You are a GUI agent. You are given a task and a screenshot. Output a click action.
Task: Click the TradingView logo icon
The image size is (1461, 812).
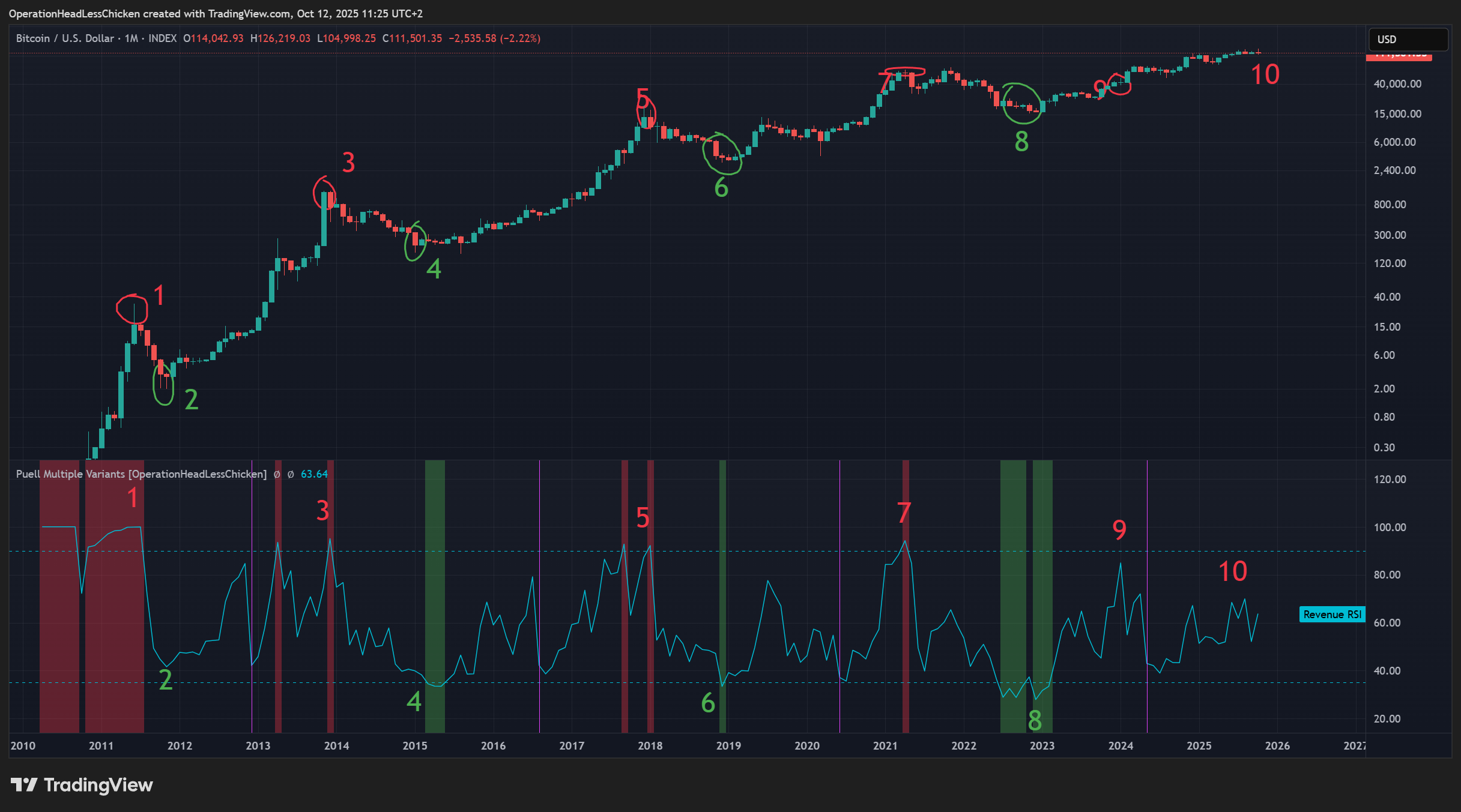coord(24,784)
